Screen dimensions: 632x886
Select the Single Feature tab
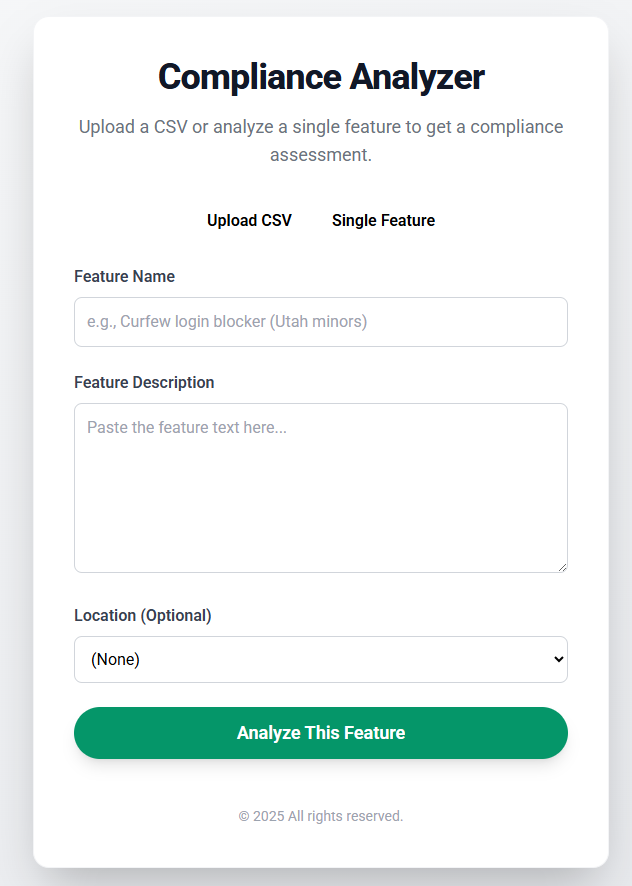click(x=383, y=220)
